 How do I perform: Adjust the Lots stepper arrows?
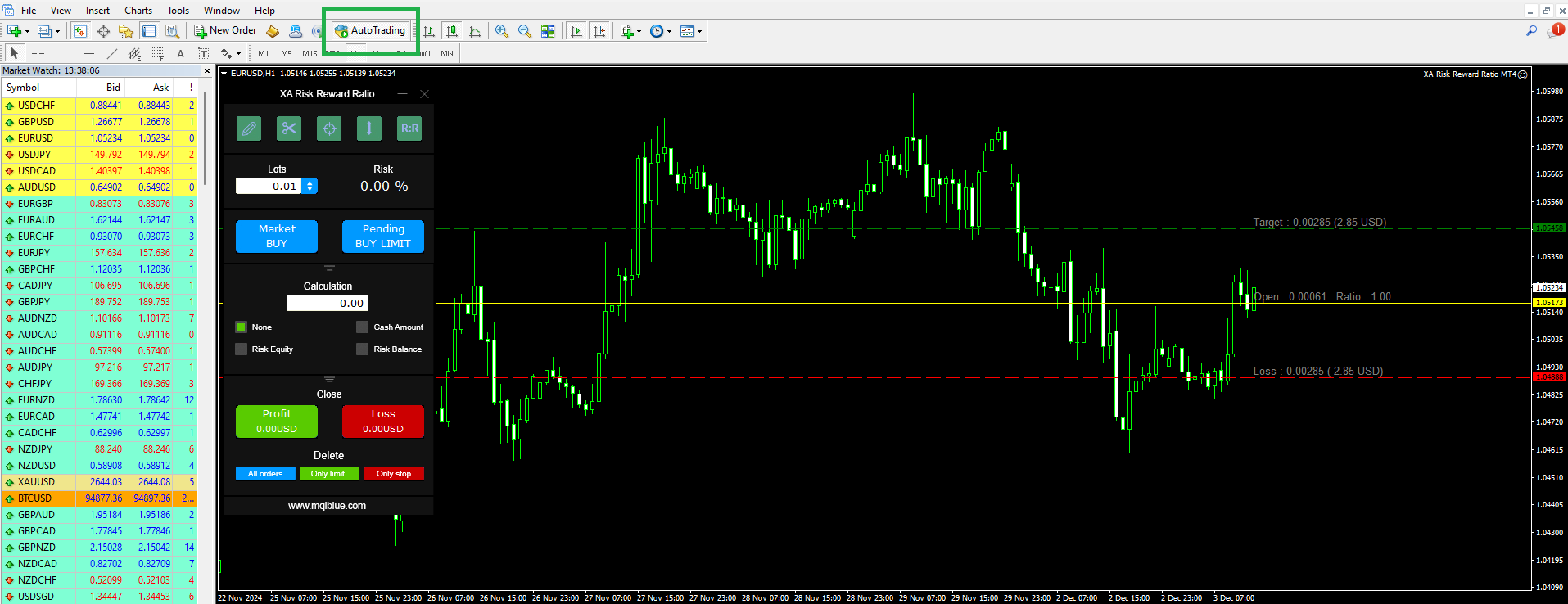pos(310,186)
